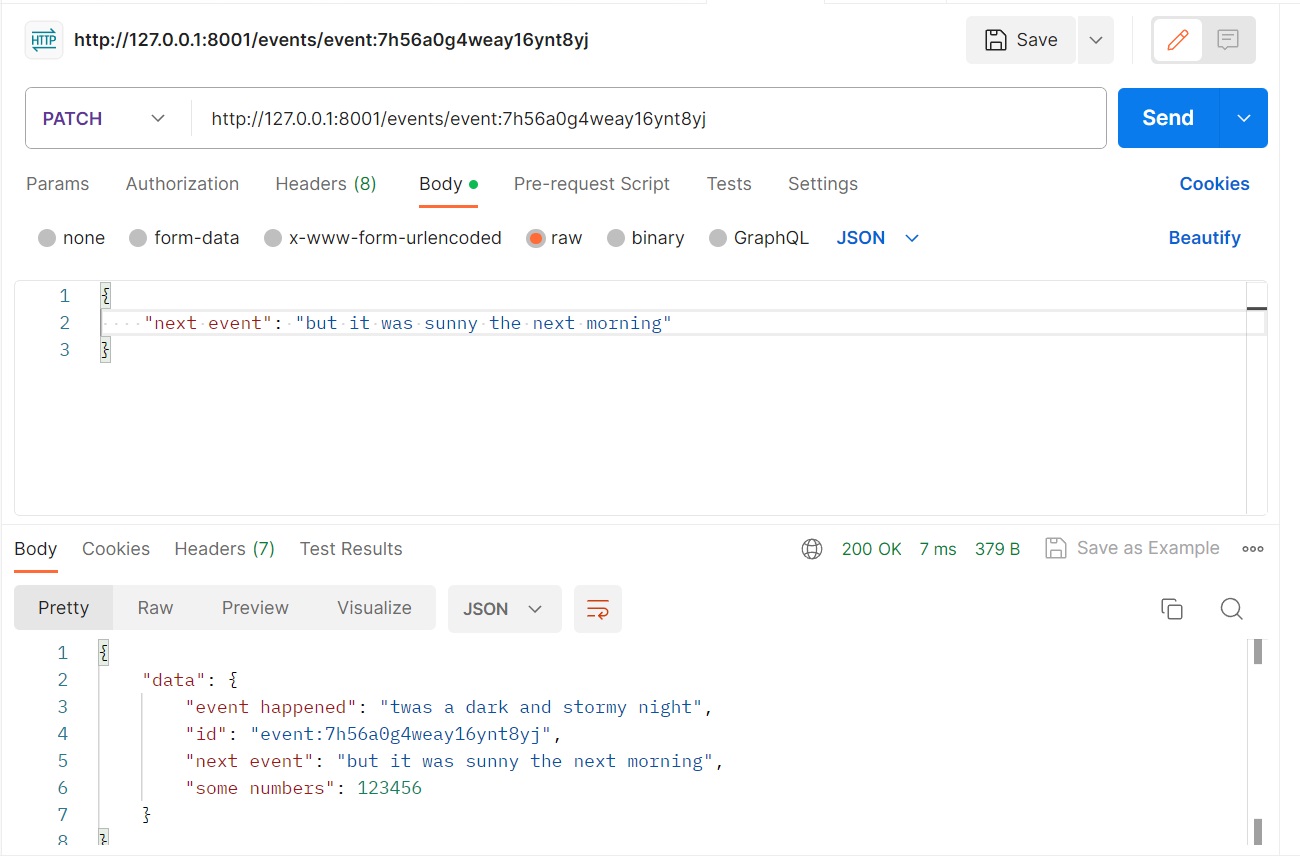Click the Beautify link
Screen dimensions: 1300x864
(x=1204, y=238)
